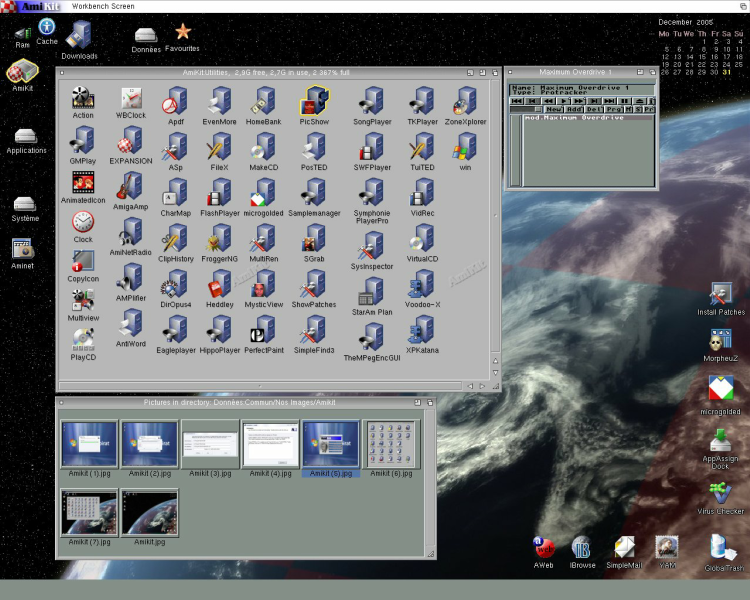Click the right arrow of AmiKit Utilities horizontal scrollbar

coord(482,386)
